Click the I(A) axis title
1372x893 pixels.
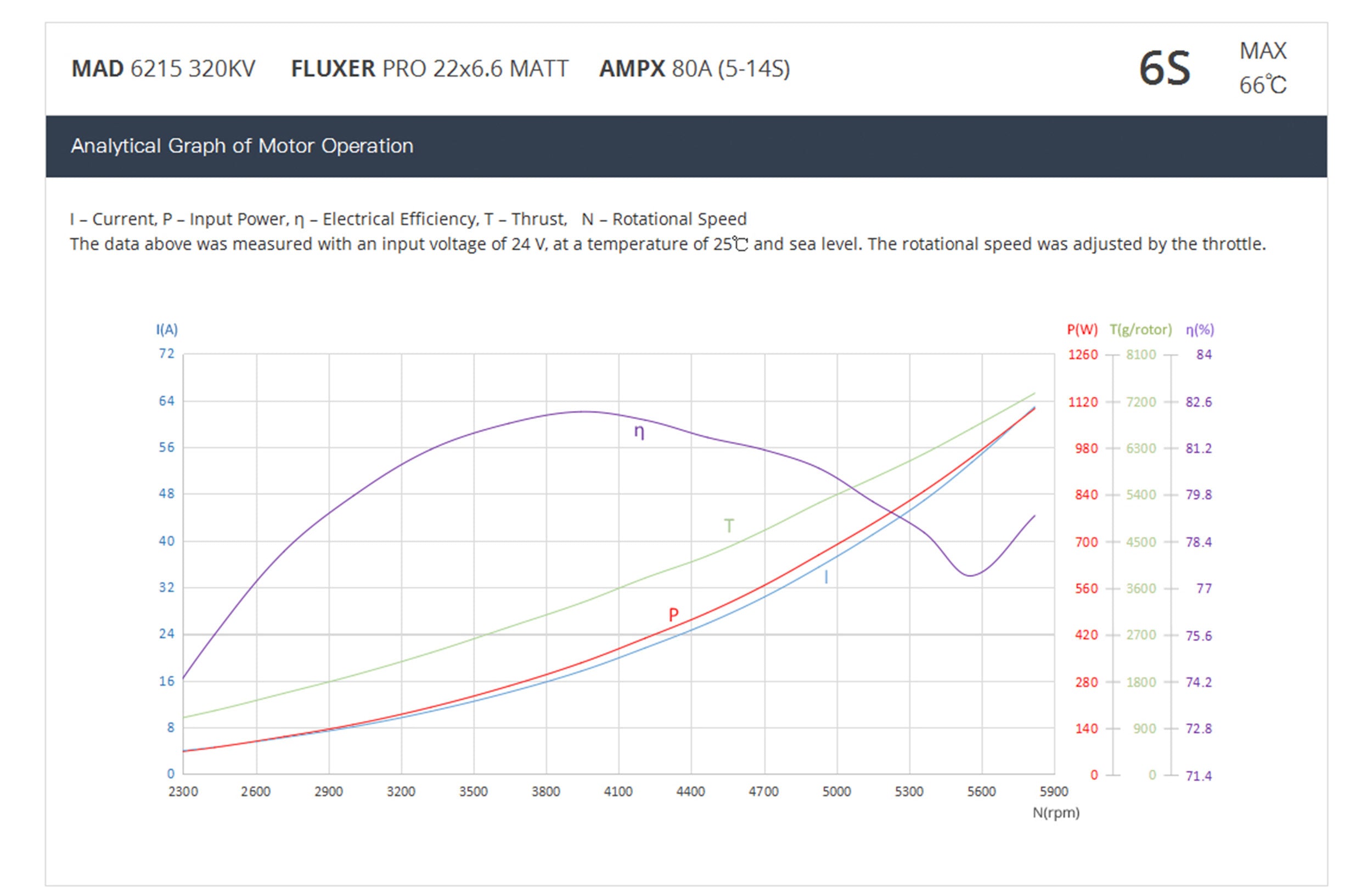(167, 329)
